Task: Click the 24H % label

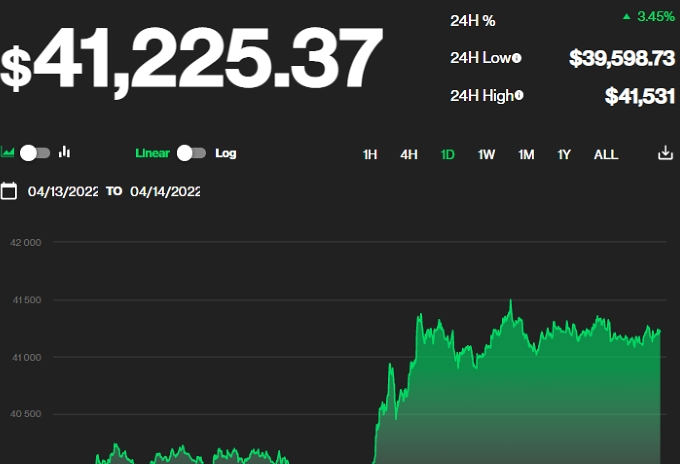Action: coord(472,20)
